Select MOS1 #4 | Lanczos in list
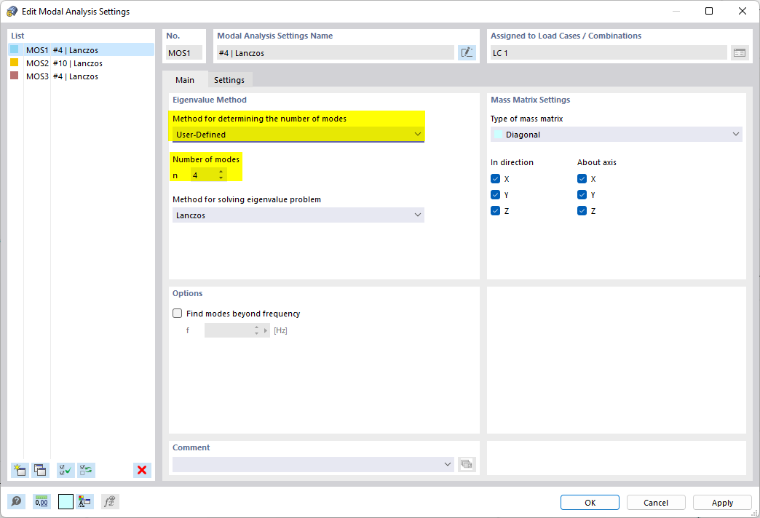Viewport: 760px width, 518px height. [x=81, y=49]
